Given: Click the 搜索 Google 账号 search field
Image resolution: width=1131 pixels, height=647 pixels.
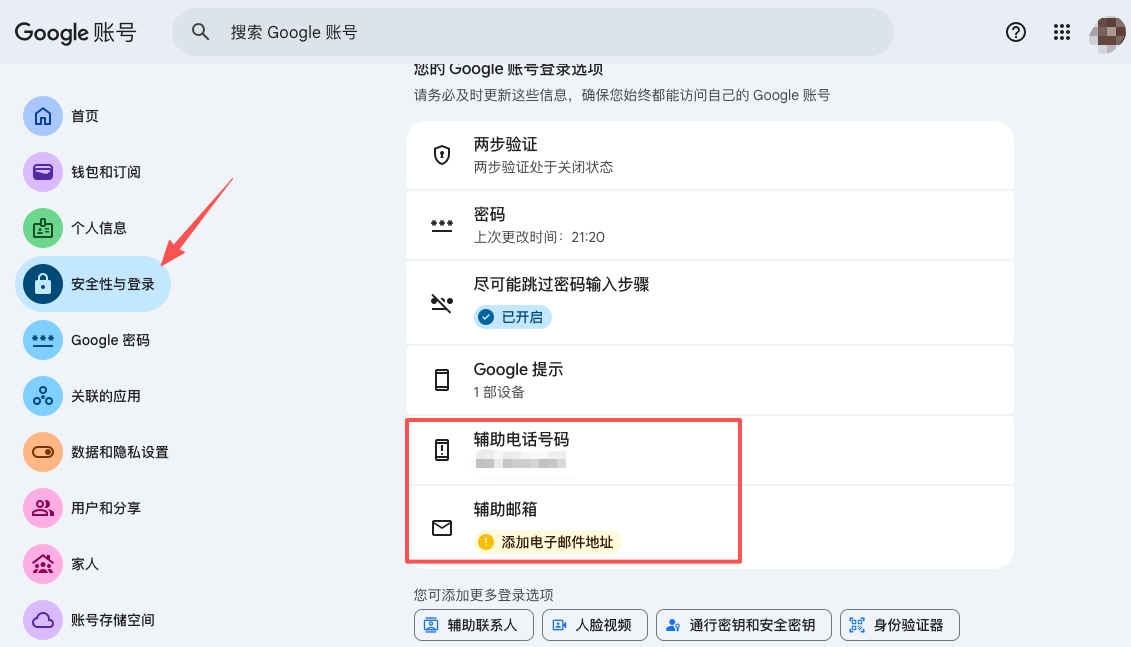Looking at the screenshot, I should click(532, 32).
